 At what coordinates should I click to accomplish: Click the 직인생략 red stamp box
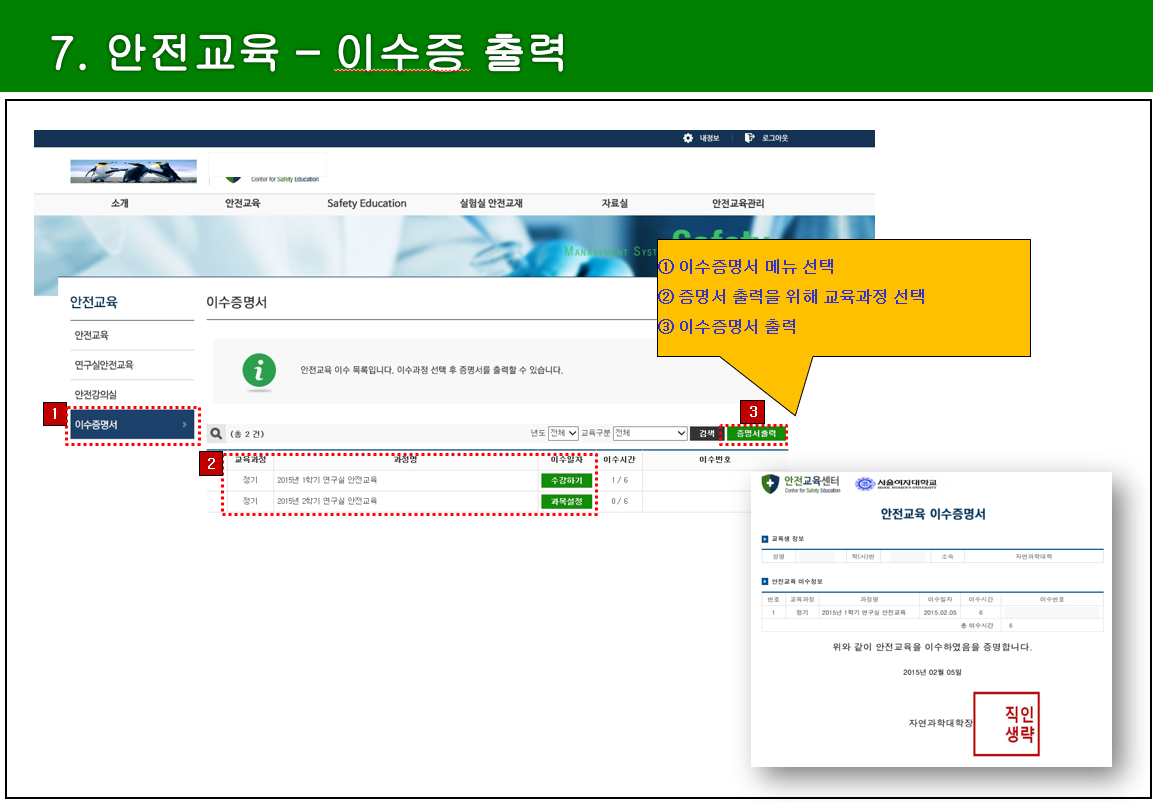point(1006,724)
